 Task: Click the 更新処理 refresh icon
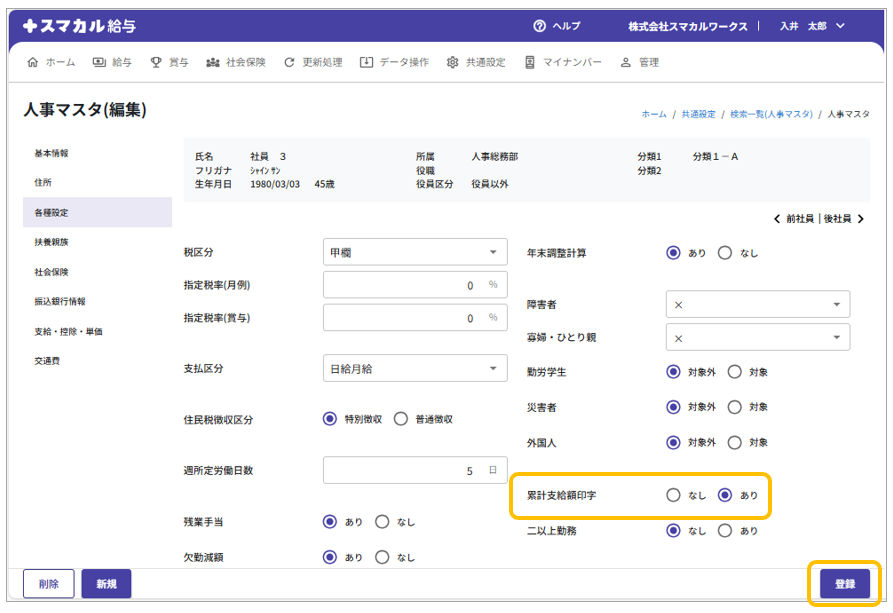(x=289, y=62)
